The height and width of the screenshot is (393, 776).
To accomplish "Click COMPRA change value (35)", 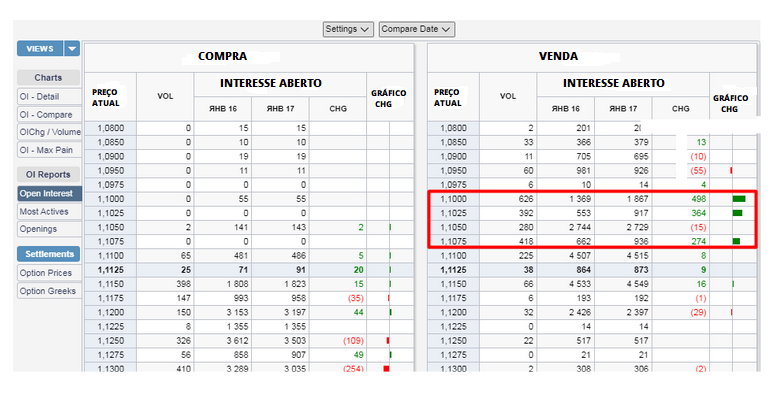I will tap(356, 298).
